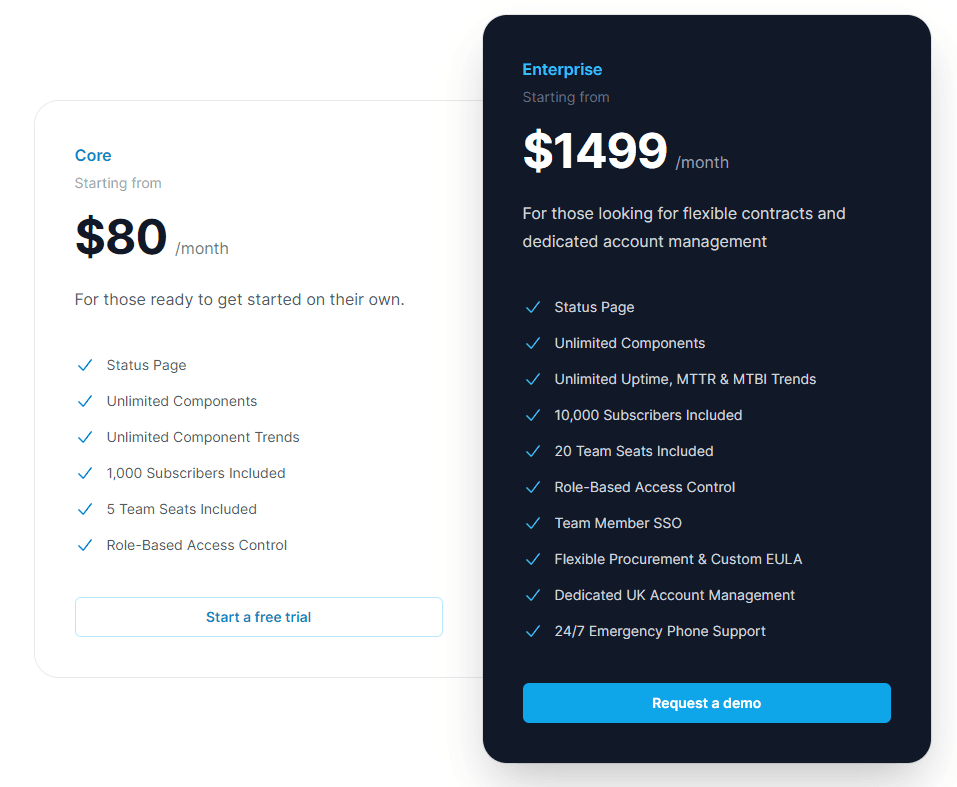Click checkmark icon next to Core Status Page

85,365
